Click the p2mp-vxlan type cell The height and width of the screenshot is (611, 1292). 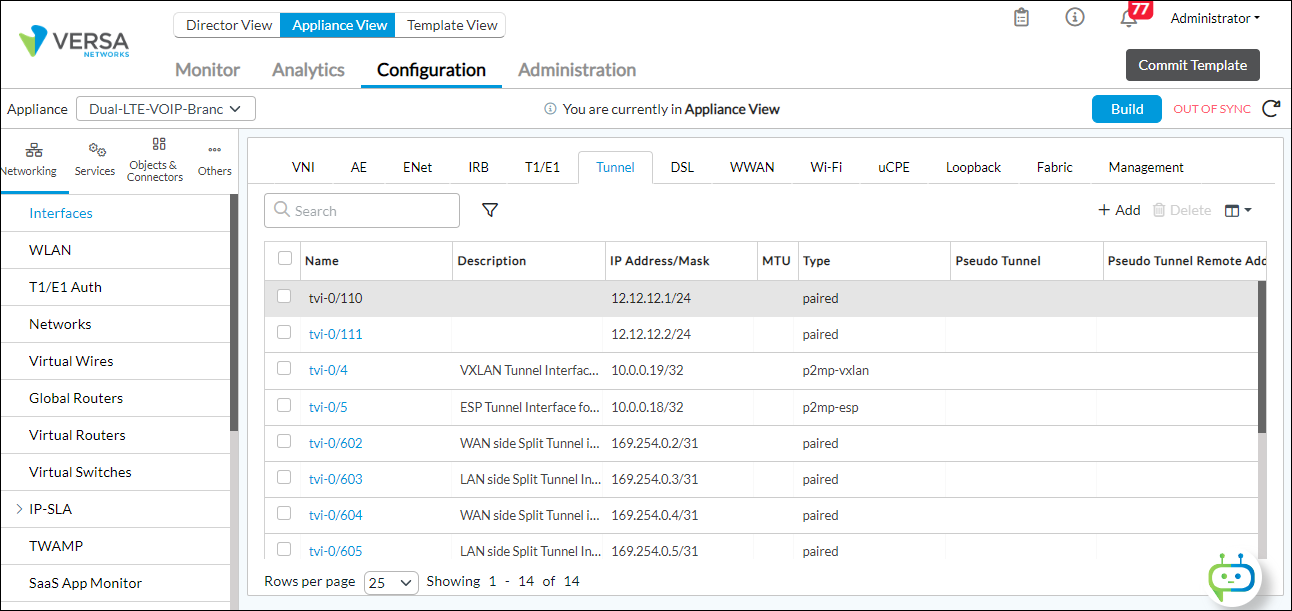835,370
